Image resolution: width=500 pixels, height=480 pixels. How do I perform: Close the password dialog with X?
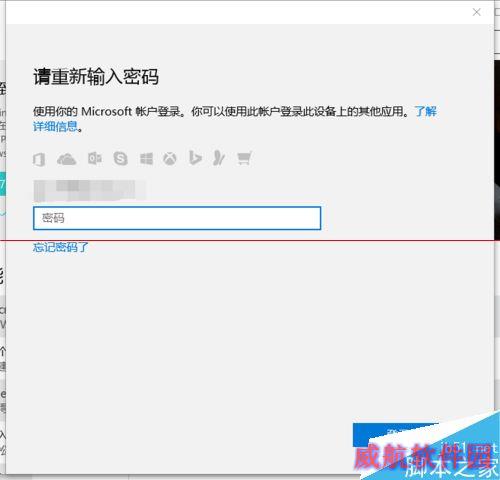(477, 12)
